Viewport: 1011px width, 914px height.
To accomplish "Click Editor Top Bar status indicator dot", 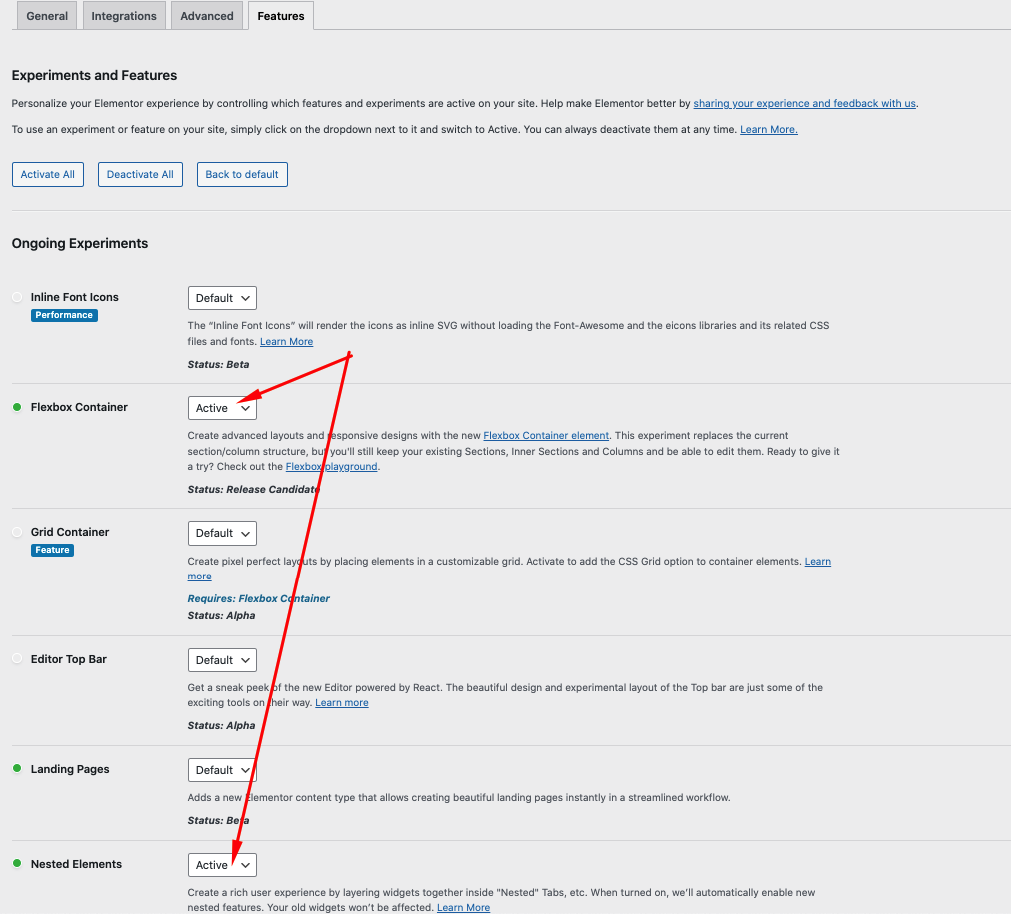I will pyautogui.click(x=17, y=659).
